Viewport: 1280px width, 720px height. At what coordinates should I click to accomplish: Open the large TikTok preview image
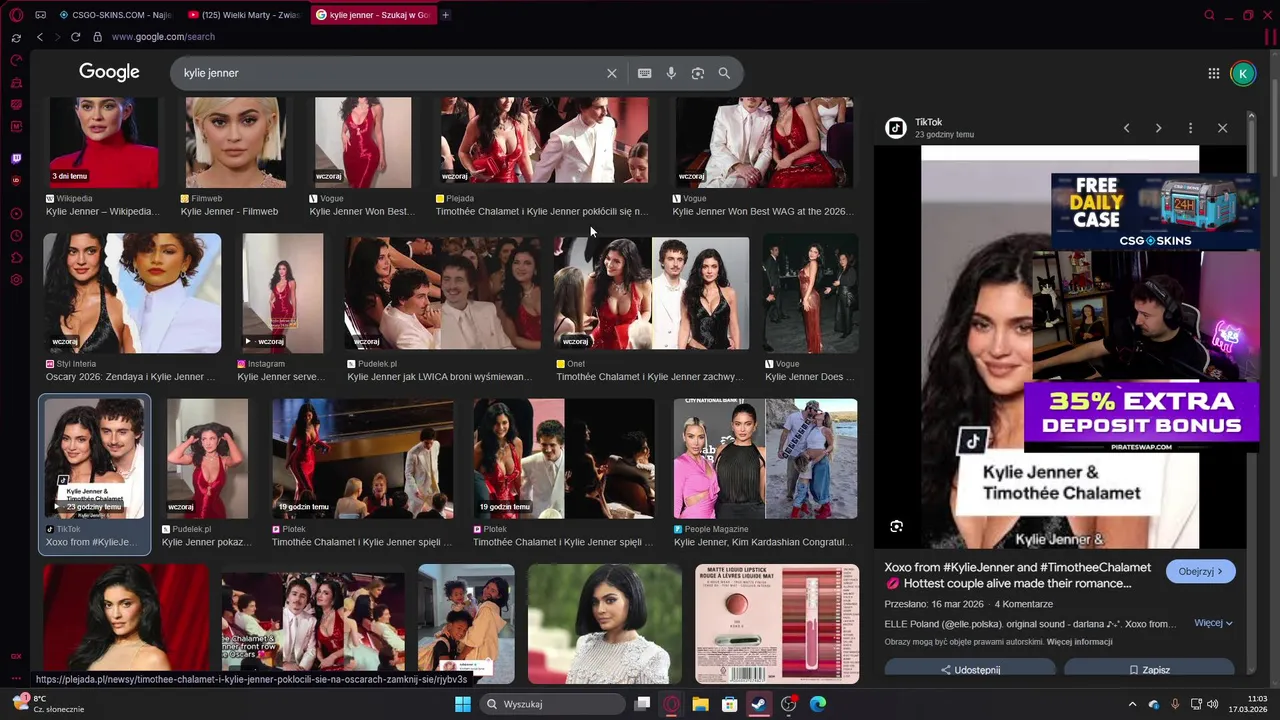click(x=1060, y=347)
